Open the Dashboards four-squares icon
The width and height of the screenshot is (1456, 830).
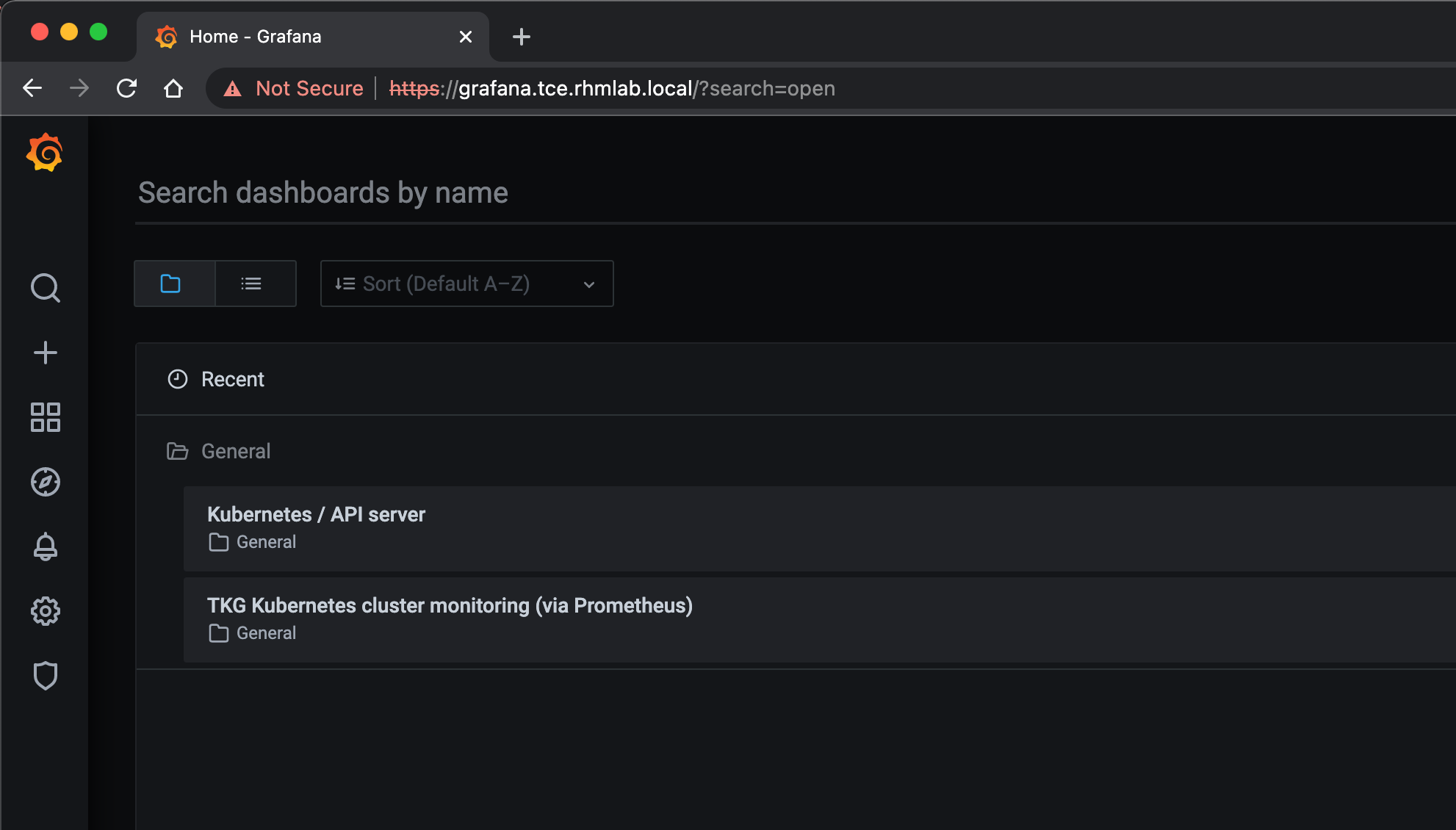click(x=46, y=417)
